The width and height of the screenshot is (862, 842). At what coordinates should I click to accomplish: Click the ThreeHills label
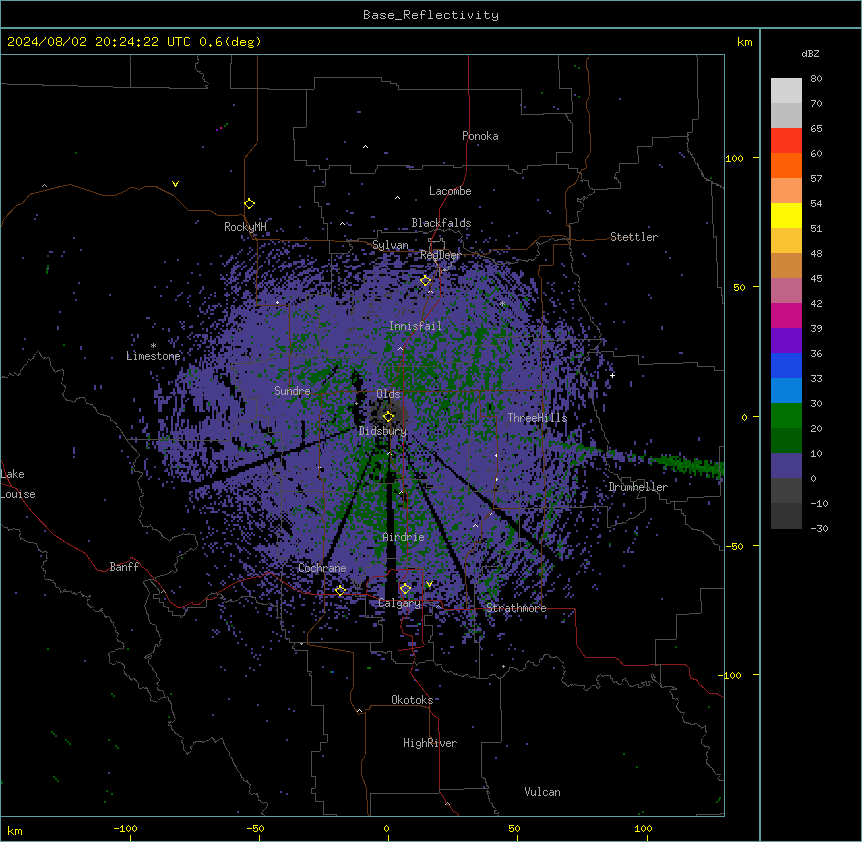click(x=537, y=418)
